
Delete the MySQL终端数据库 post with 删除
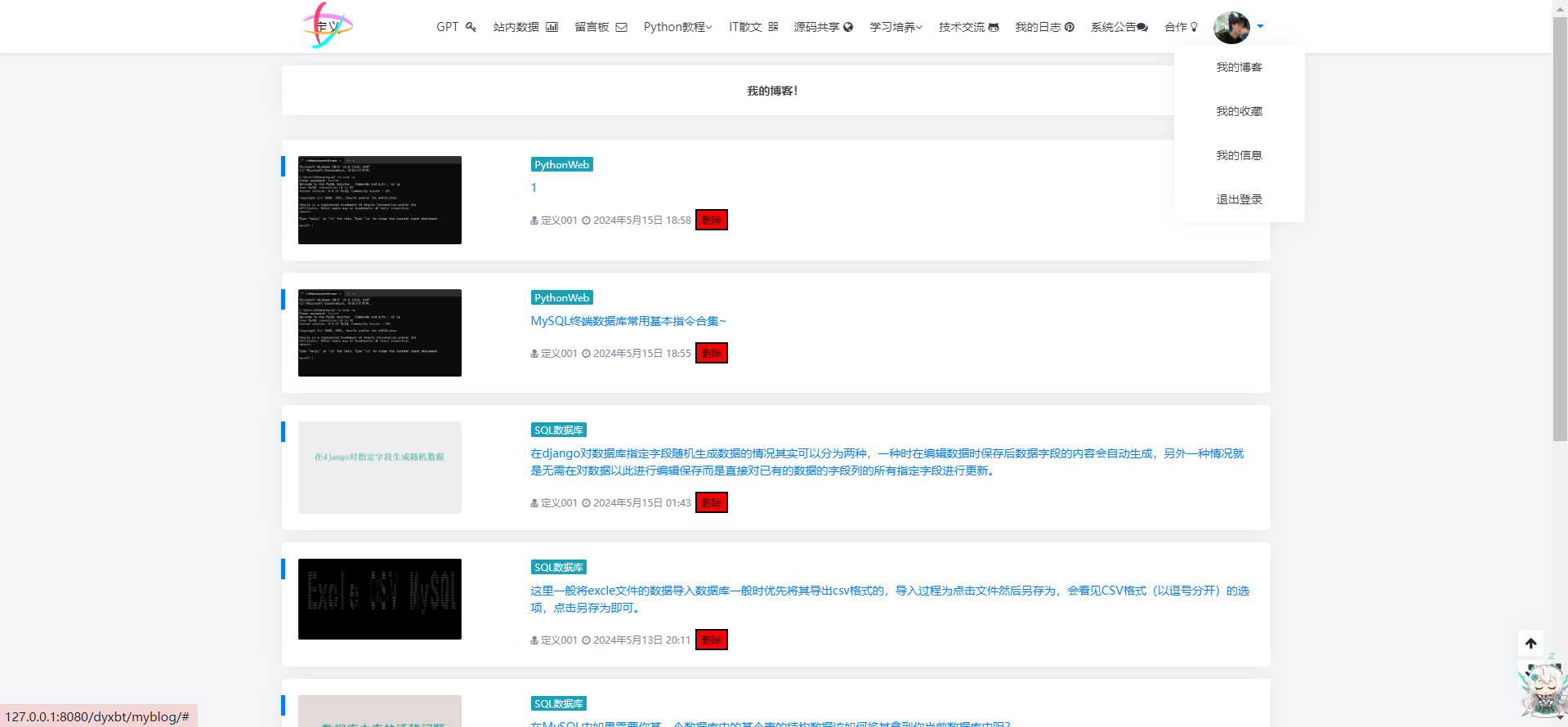[x=711, y=353]
